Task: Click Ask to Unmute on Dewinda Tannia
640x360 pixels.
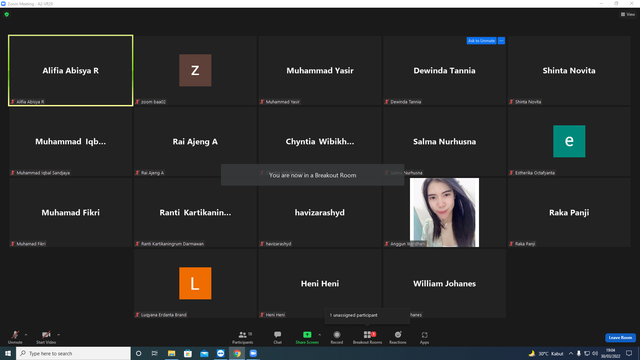Action: 481,40
